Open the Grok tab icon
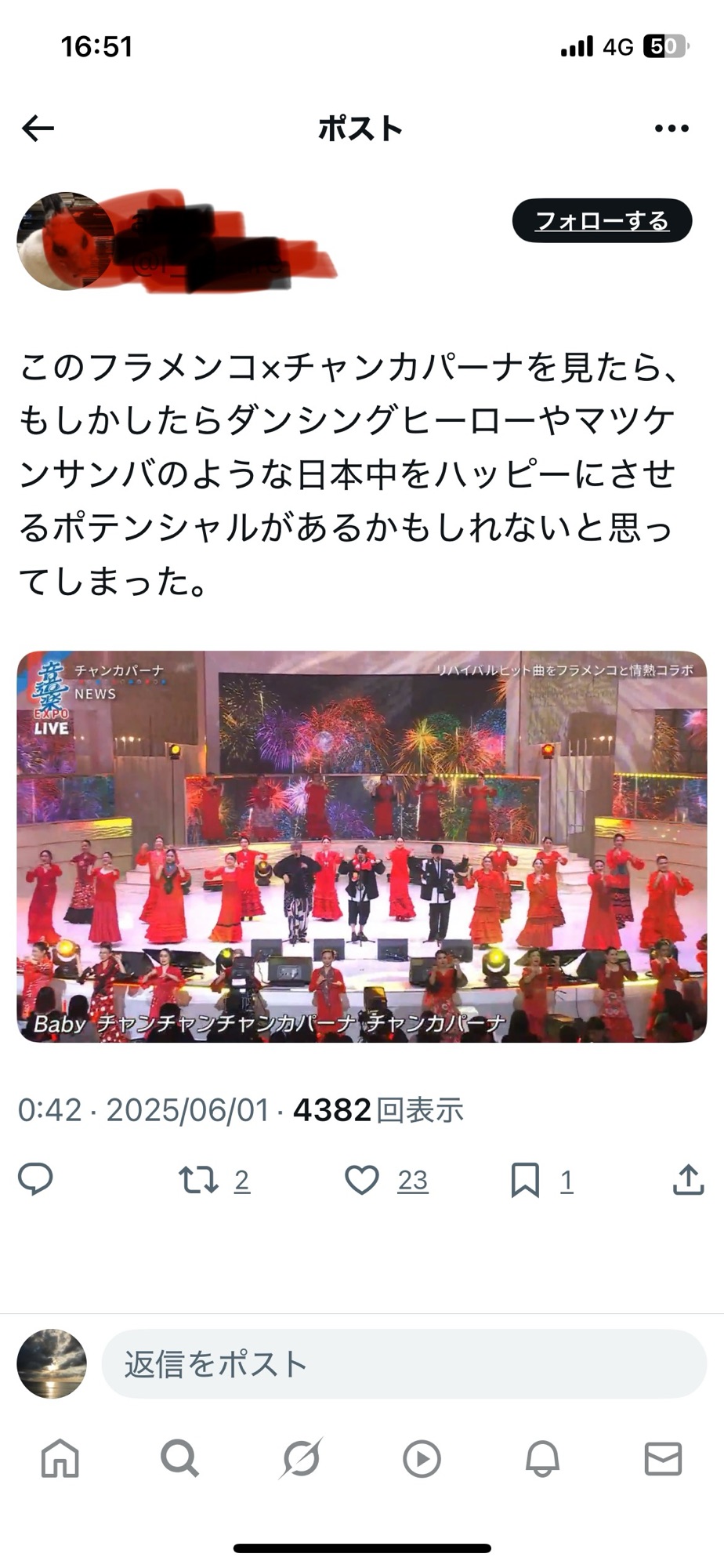This screenshot has width=724, height=1568. click(301, 1459)
